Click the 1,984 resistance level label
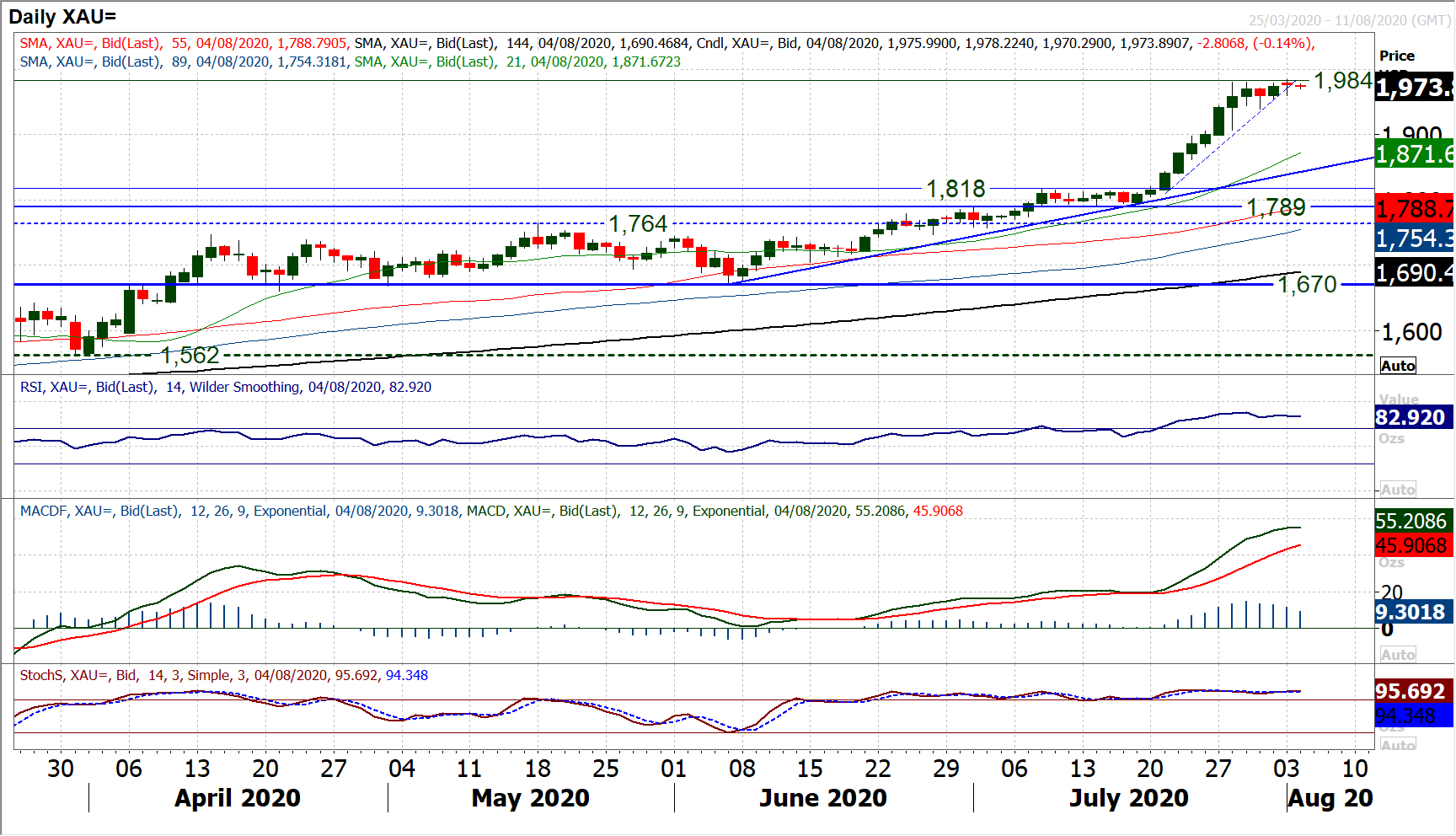Screen dimensions: 1456x836 click(x=1342, y=81)
